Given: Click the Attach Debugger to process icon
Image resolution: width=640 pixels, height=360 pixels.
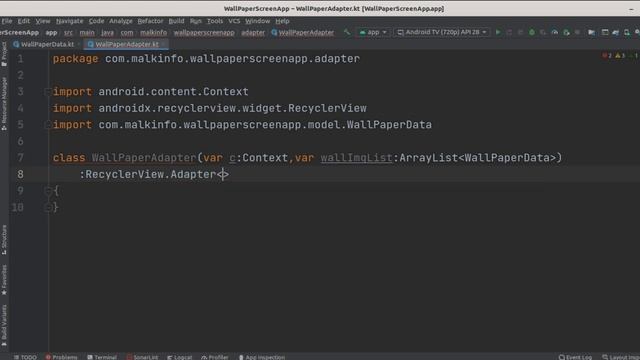Looking at the screenshot, I should click(566, 32).
